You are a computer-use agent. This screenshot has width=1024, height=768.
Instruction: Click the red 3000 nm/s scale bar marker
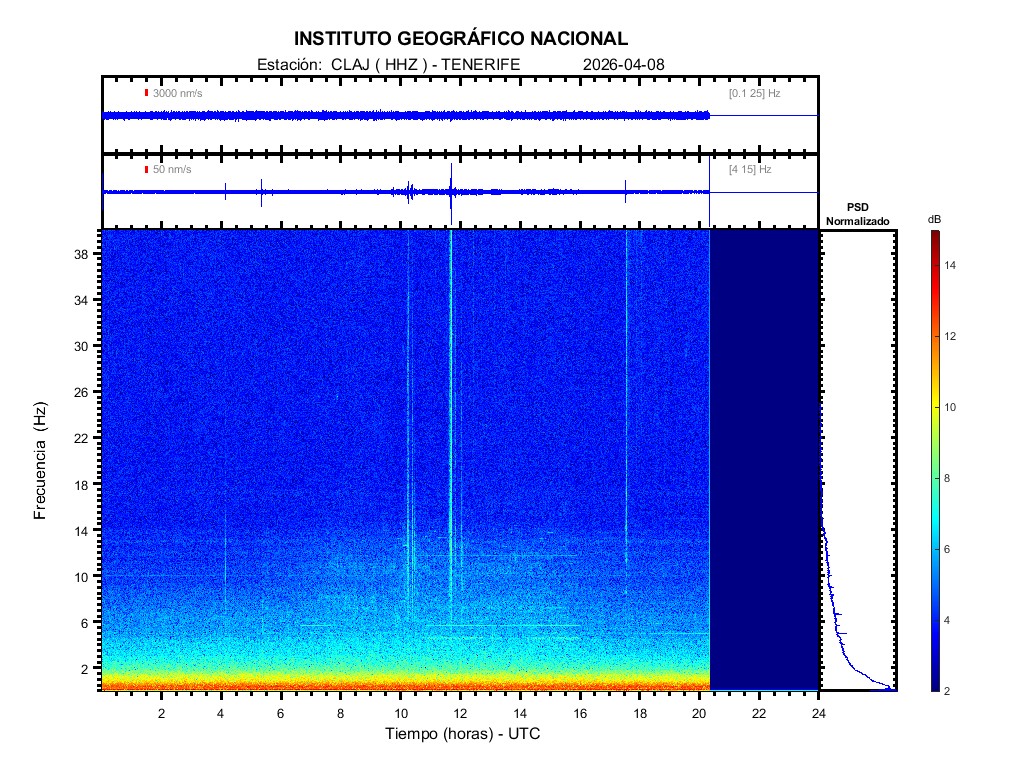(146, 93)
